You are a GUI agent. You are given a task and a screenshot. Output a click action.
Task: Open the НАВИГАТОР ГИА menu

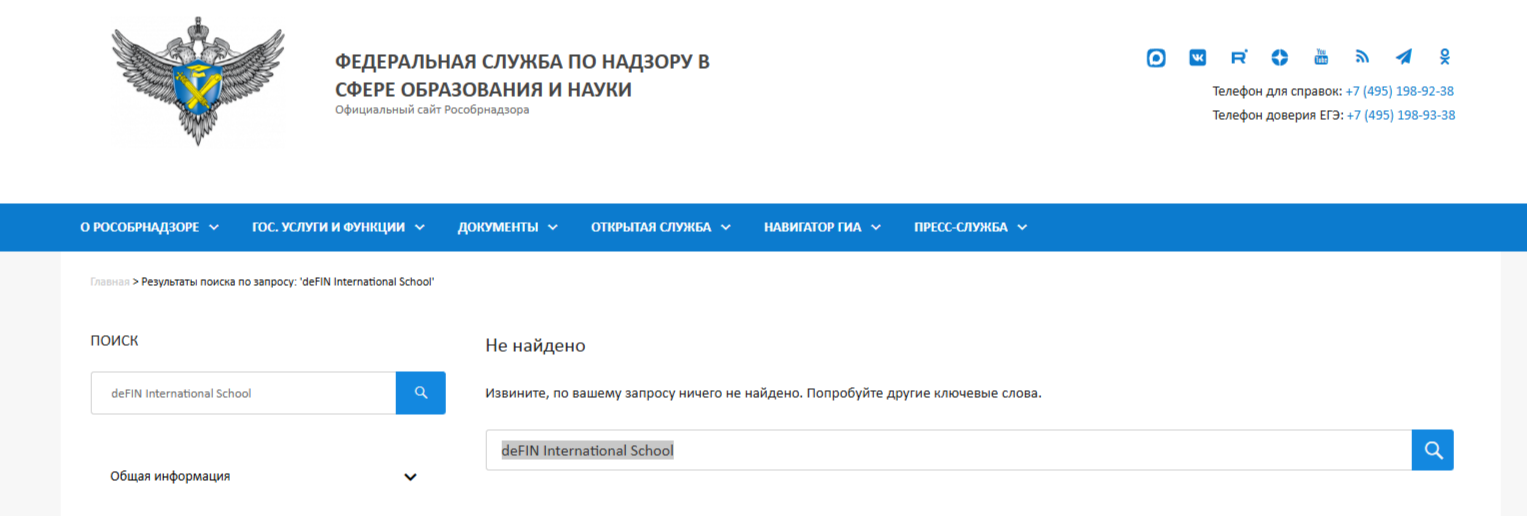point(822,227)
